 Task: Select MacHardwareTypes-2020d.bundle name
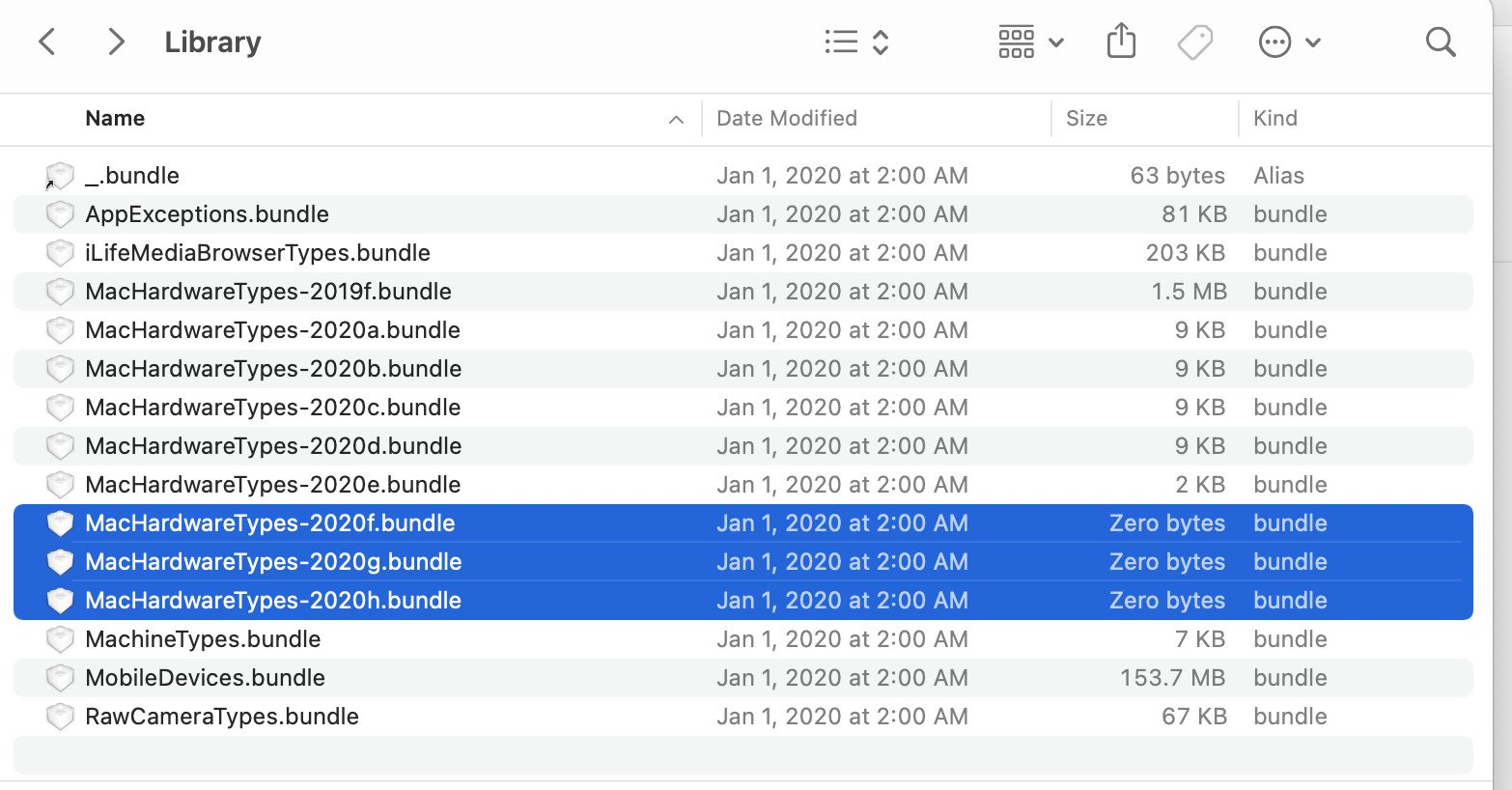[x=273, y=446]
